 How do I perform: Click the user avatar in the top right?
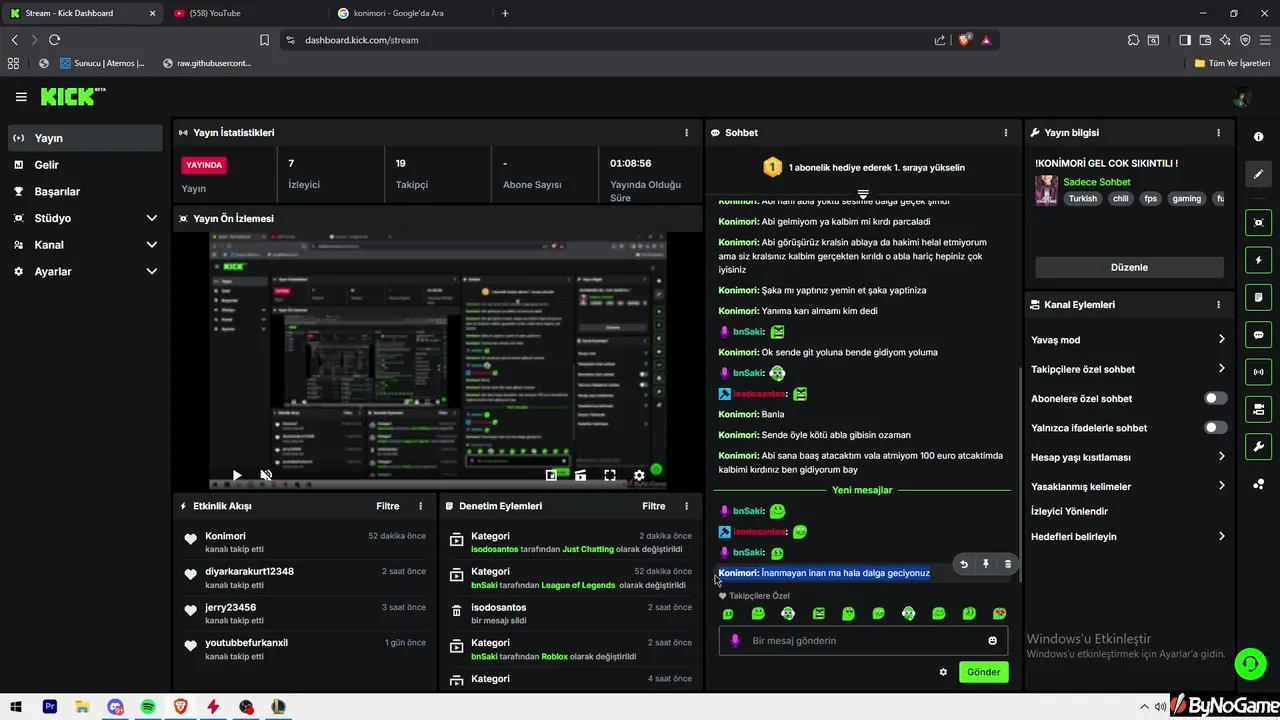pyautogui.click(x=1242, y=98)
